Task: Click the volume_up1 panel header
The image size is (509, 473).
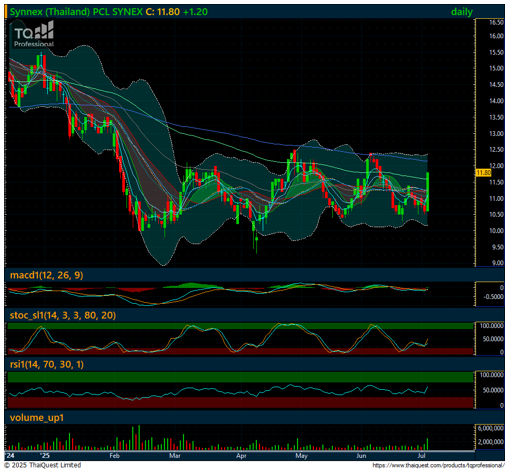Action: (x=37, y=418)
